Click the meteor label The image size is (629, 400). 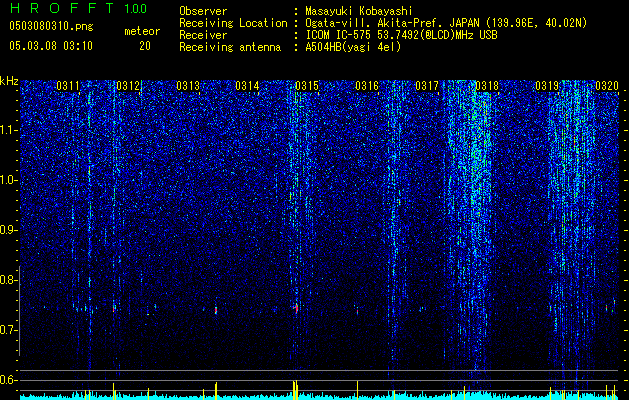142,31
